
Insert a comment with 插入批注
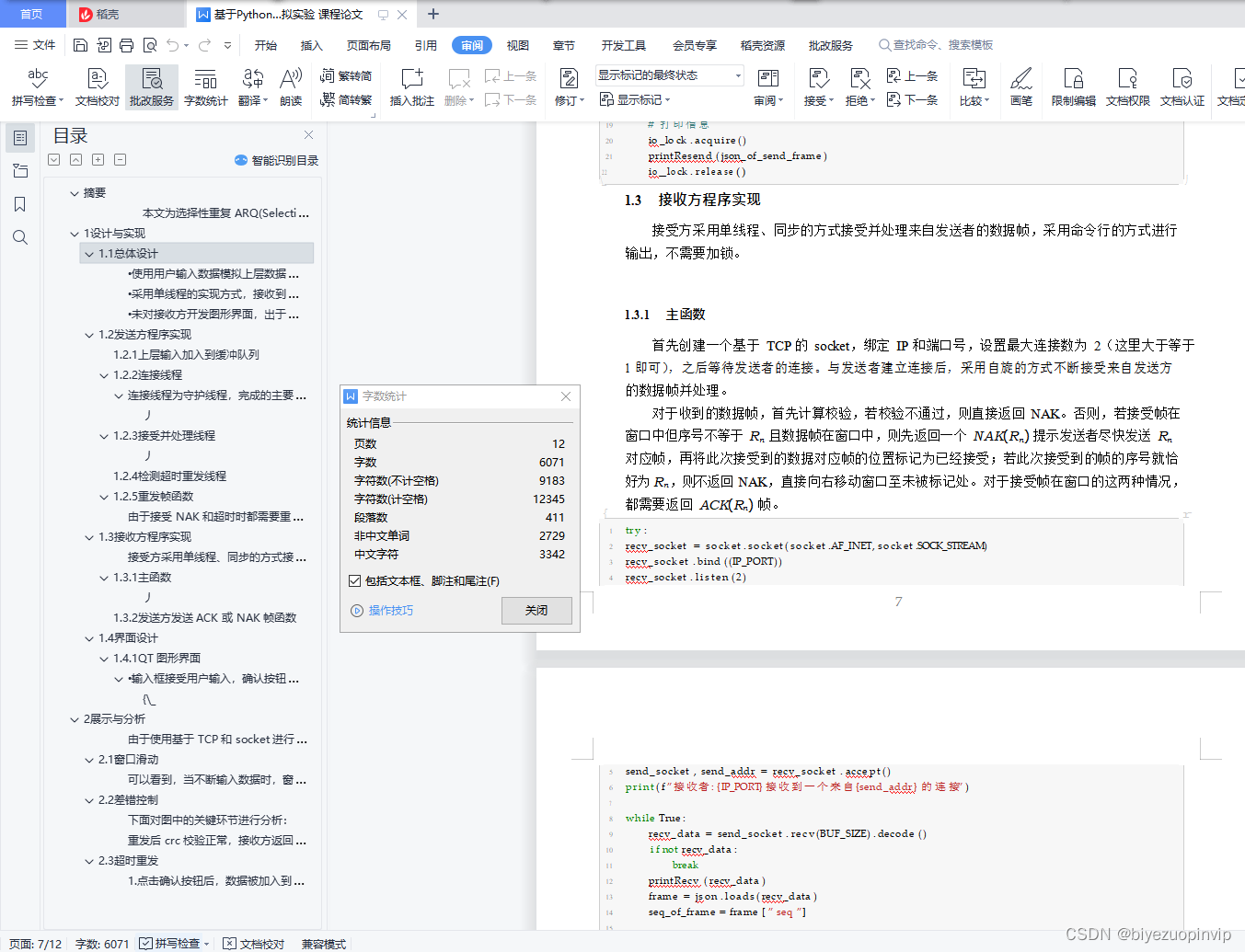(x=411, y=87)
